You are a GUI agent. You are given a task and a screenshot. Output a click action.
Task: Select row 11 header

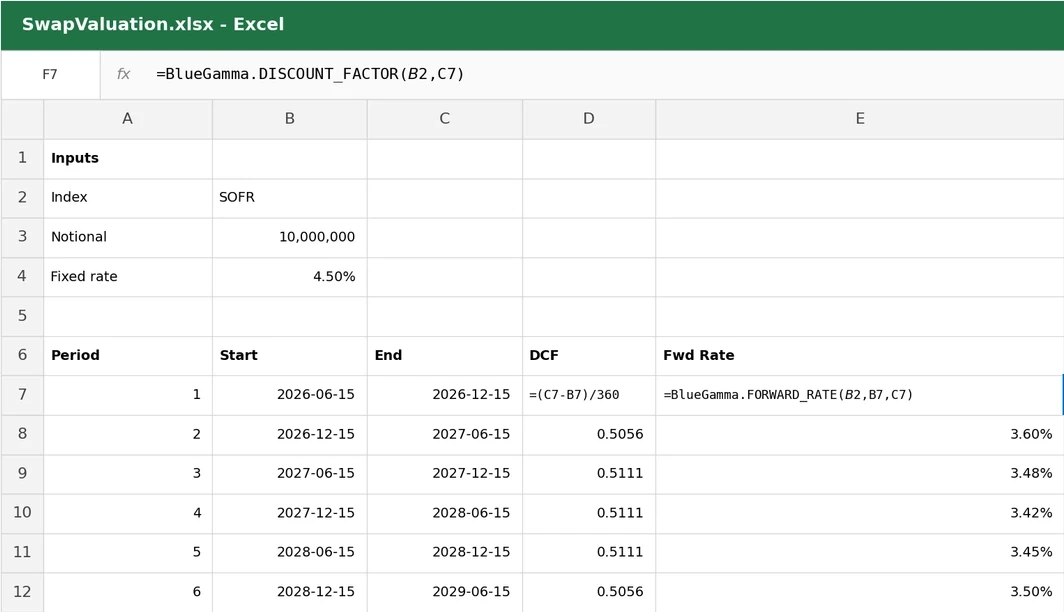(22, 552)
